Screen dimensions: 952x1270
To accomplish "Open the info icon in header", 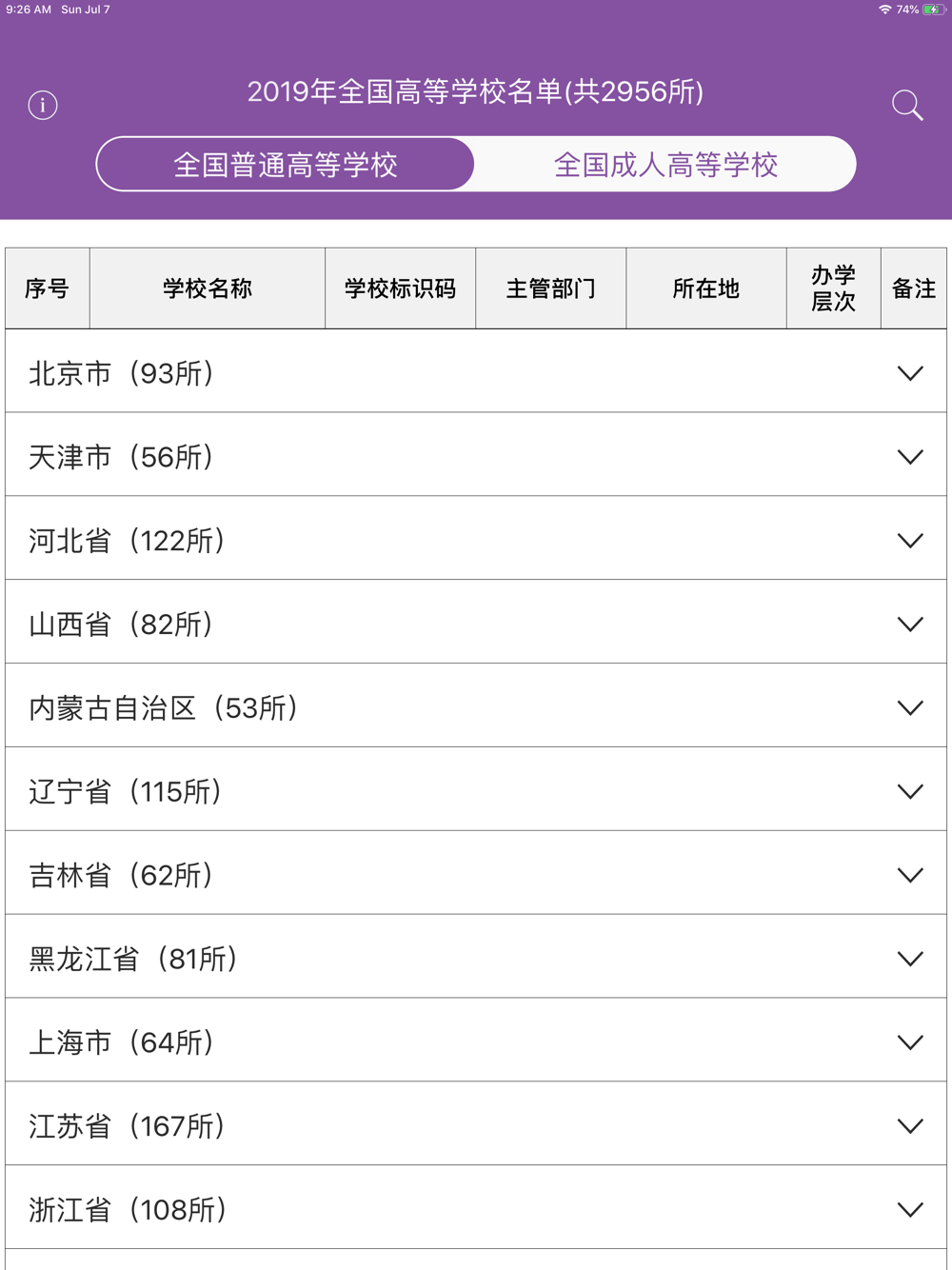I will (x=43, y=105).
